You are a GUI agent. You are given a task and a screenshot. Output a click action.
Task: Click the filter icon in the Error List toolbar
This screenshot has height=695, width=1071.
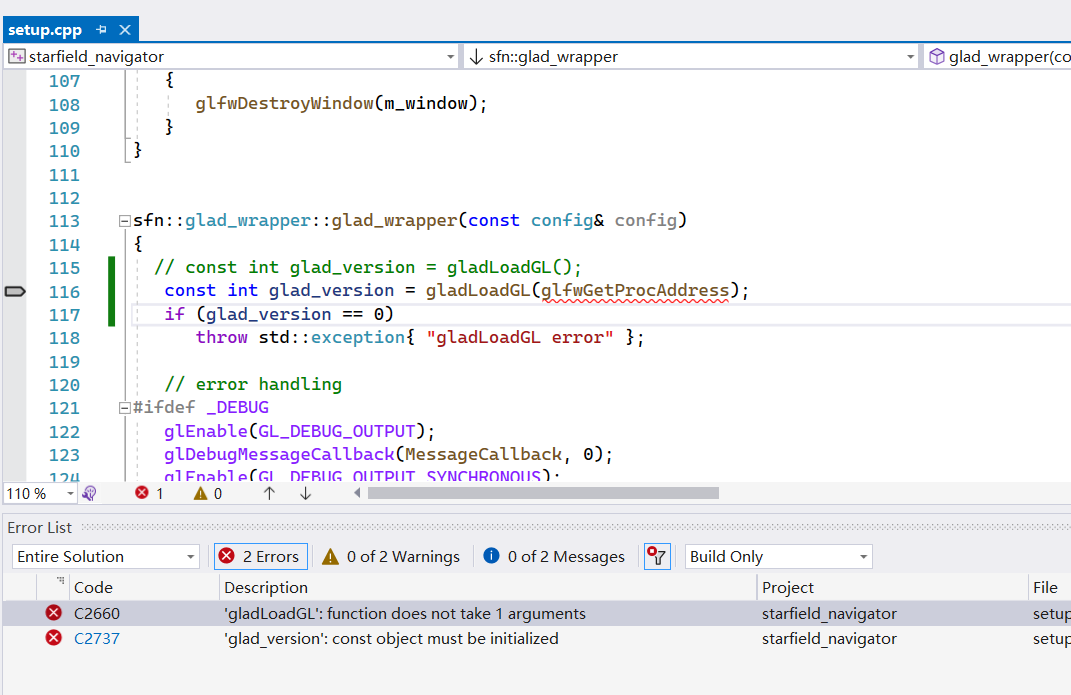657,556
